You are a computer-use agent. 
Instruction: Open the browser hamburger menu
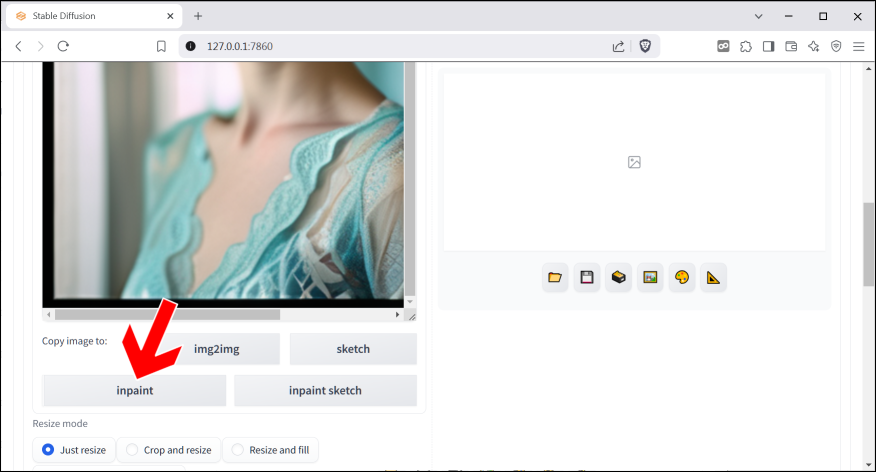pyautogui.click(x=858, y=46)
